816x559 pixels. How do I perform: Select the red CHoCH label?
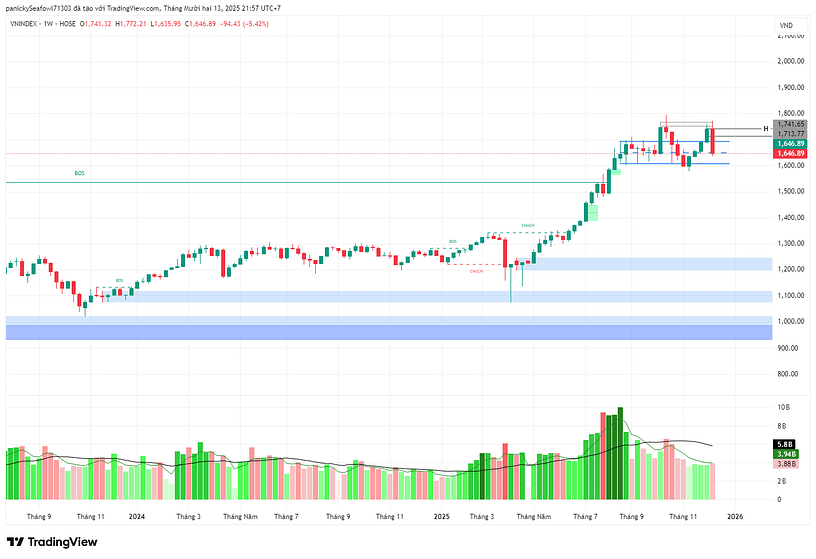coord(476,271)
